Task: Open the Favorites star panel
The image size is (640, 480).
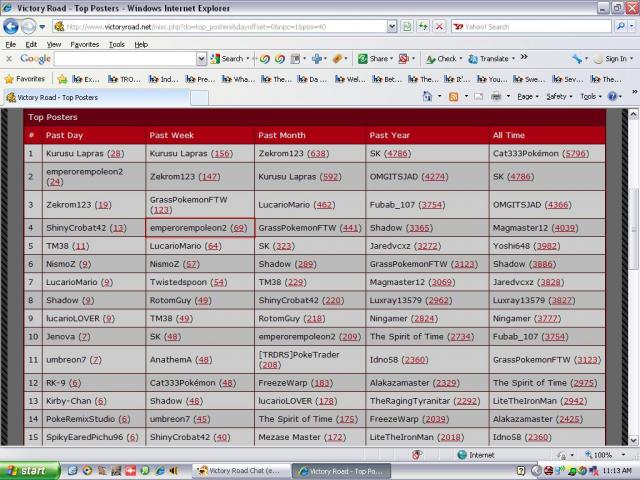Action: tap(28, 78)
